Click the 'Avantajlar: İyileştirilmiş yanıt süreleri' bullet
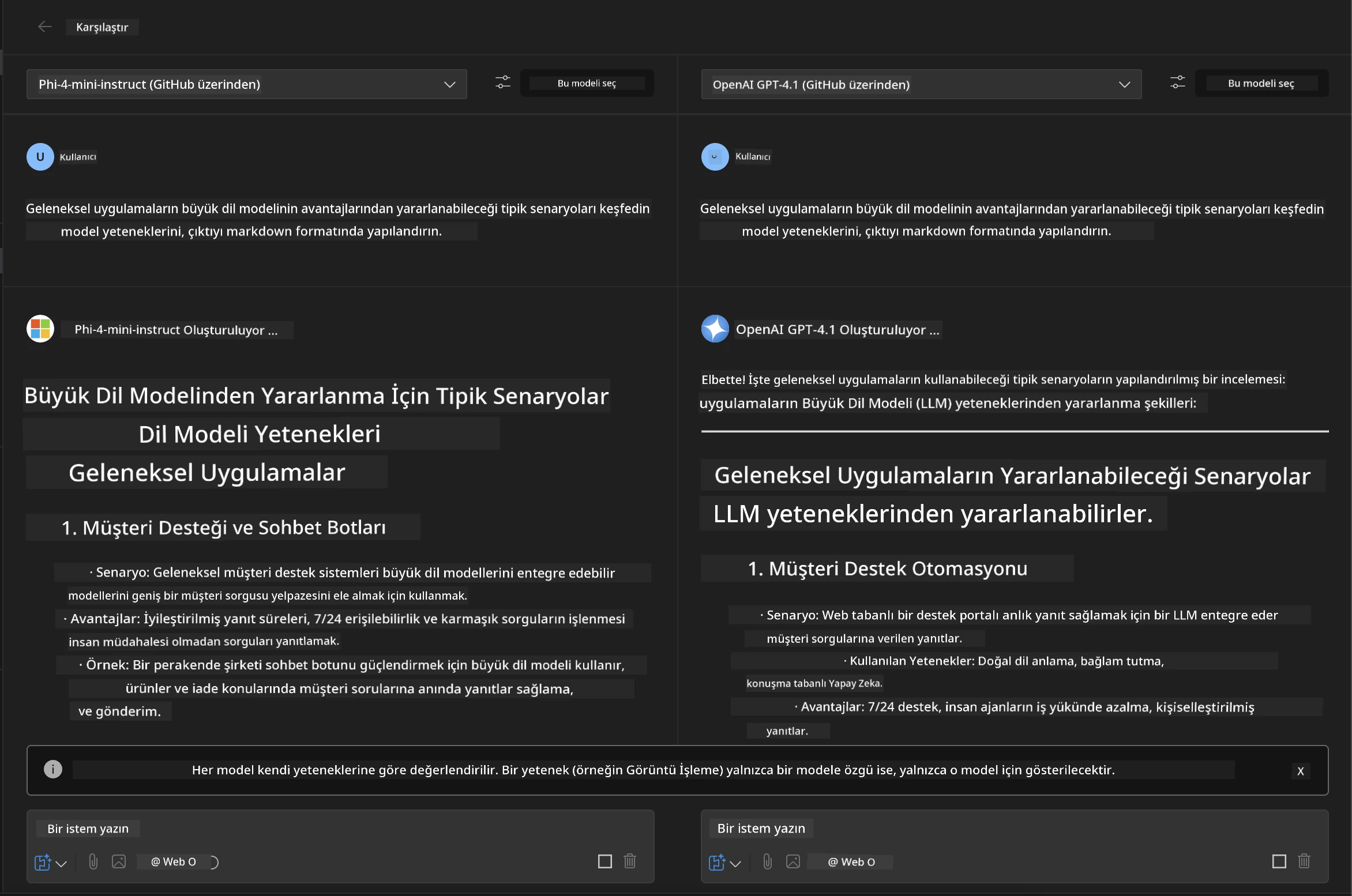 point(344,619)
